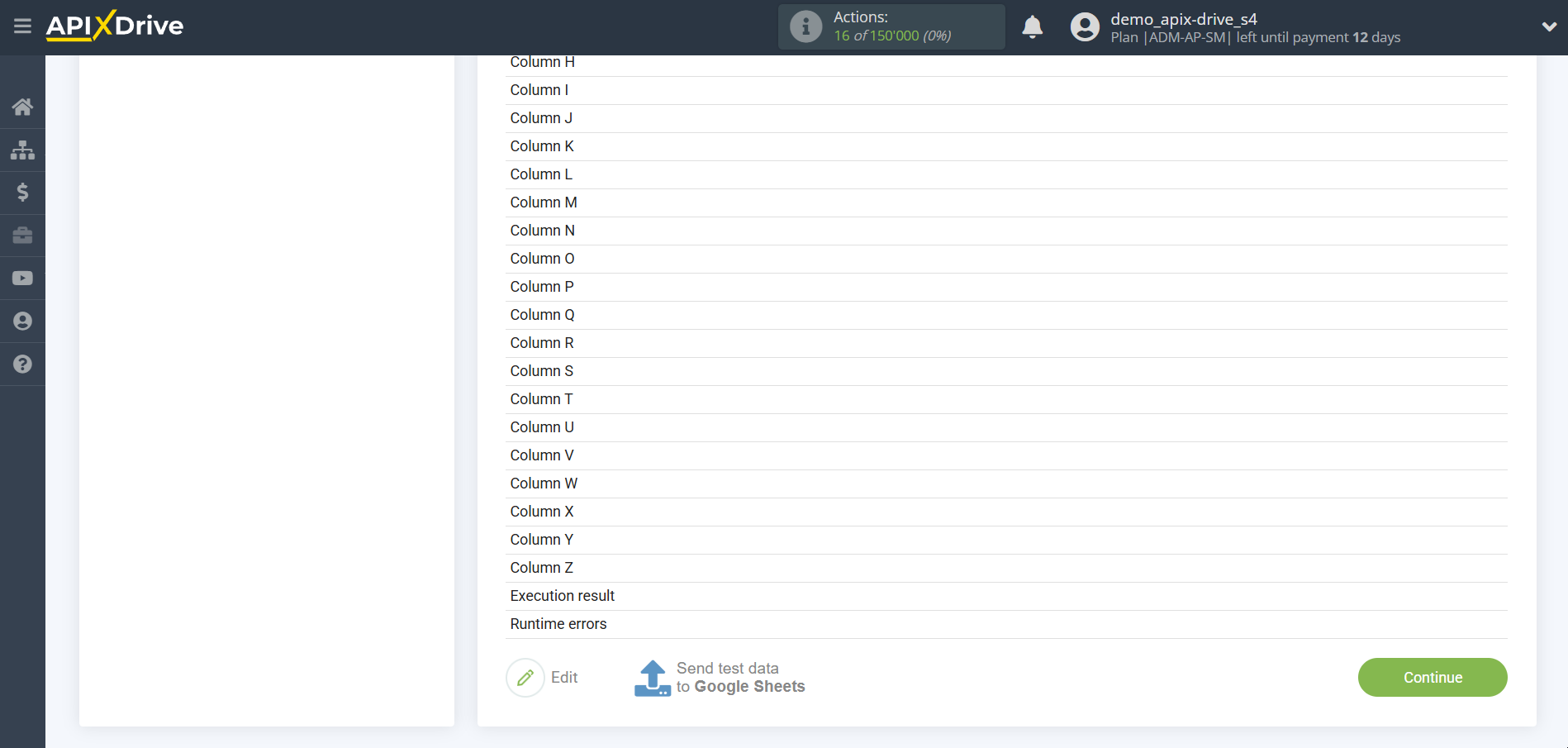1568x748 pixels.
Task: Open billing via the dollar sign icon
Action: 22,193
